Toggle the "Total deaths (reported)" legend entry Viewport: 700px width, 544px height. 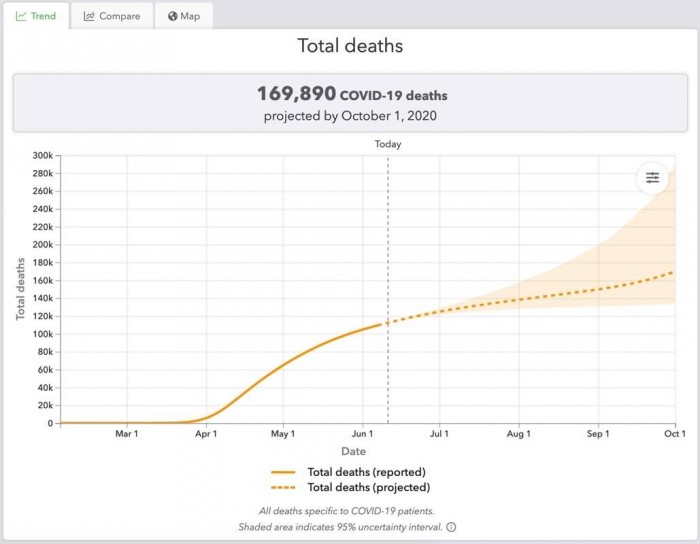(366, 472)
